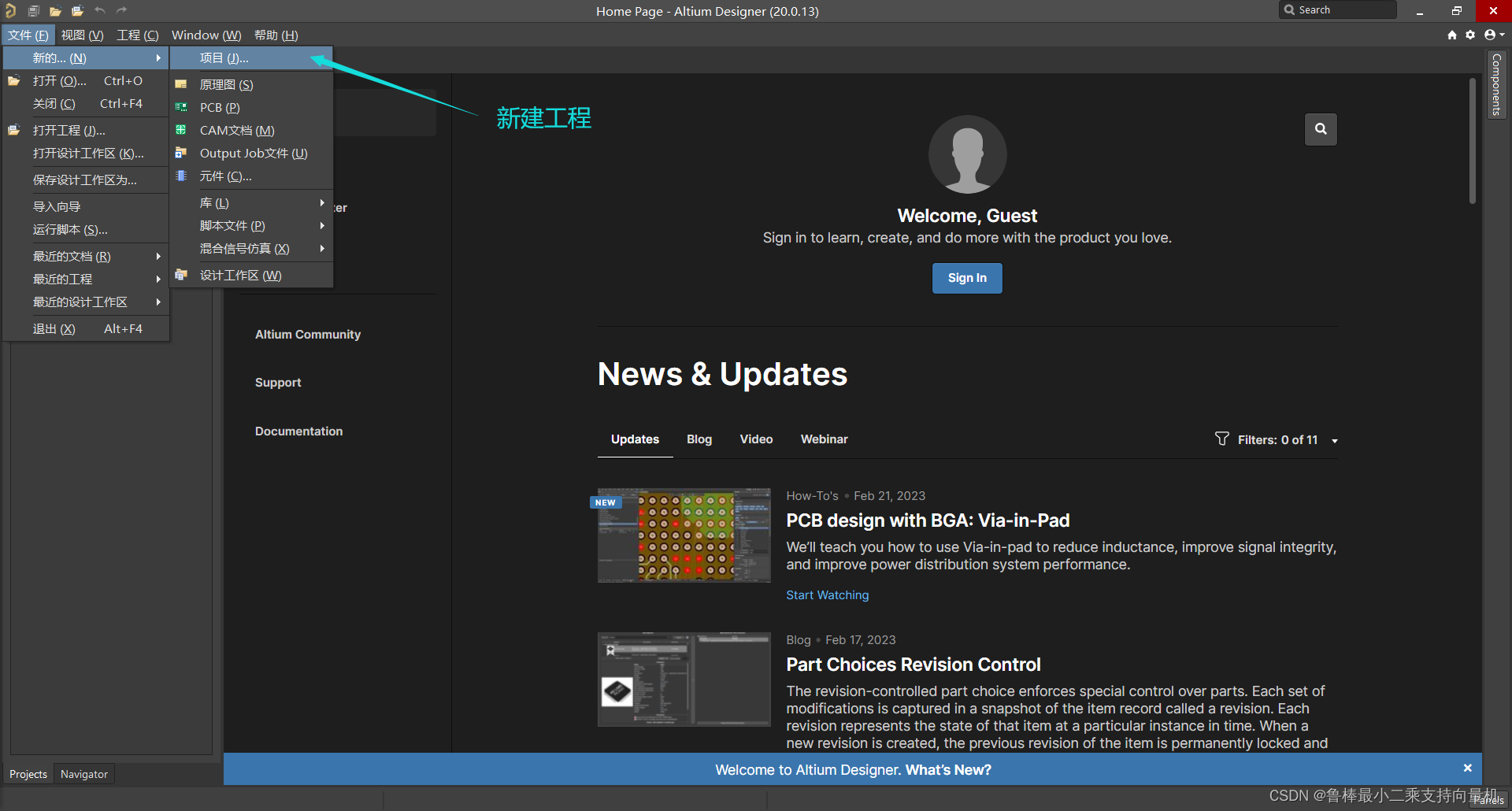
Task: Switch to the Updates tab
Action: tap(635, 439)
